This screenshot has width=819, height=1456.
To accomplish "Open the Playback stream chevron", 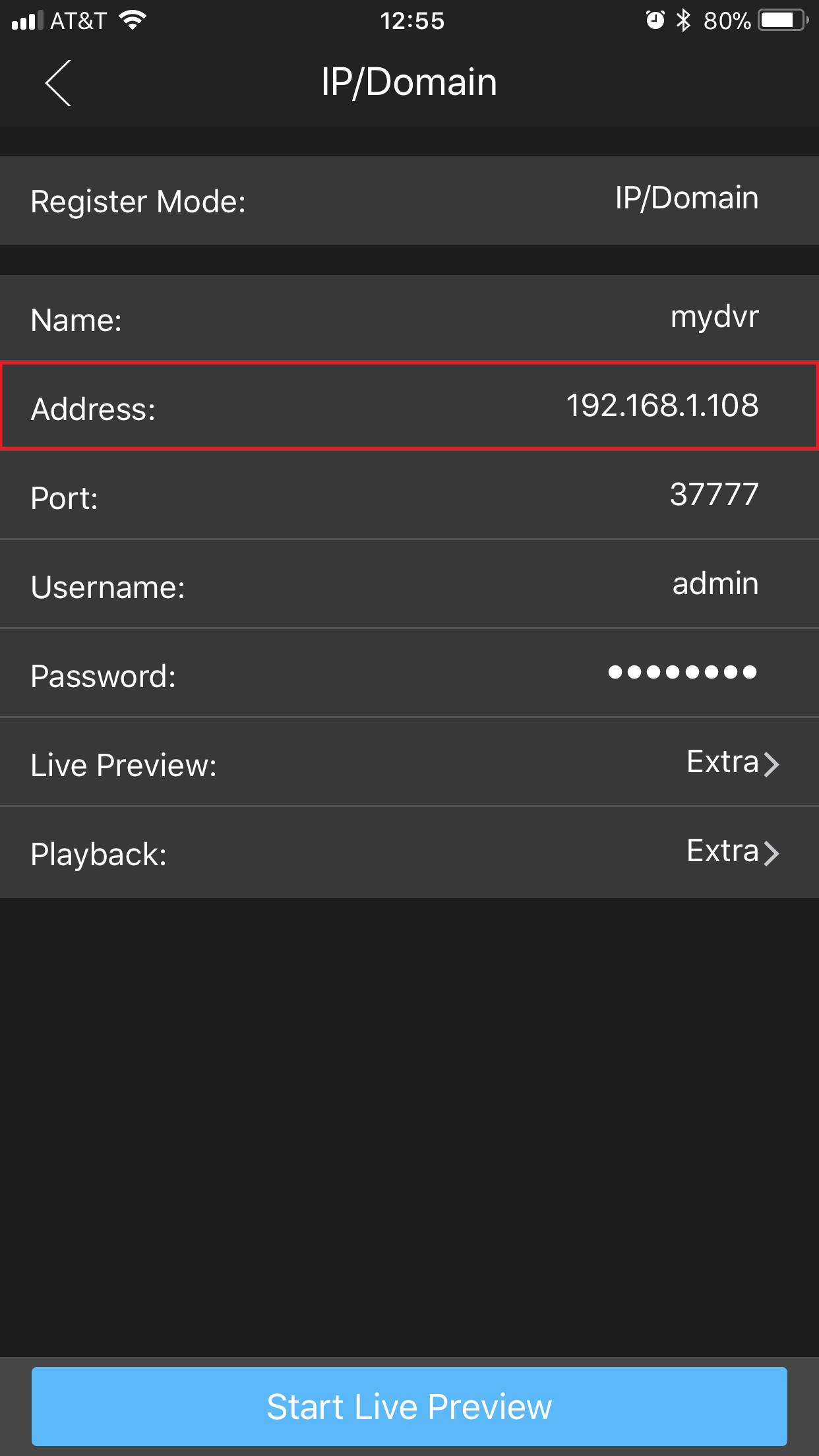I will [x=772, y=853].
